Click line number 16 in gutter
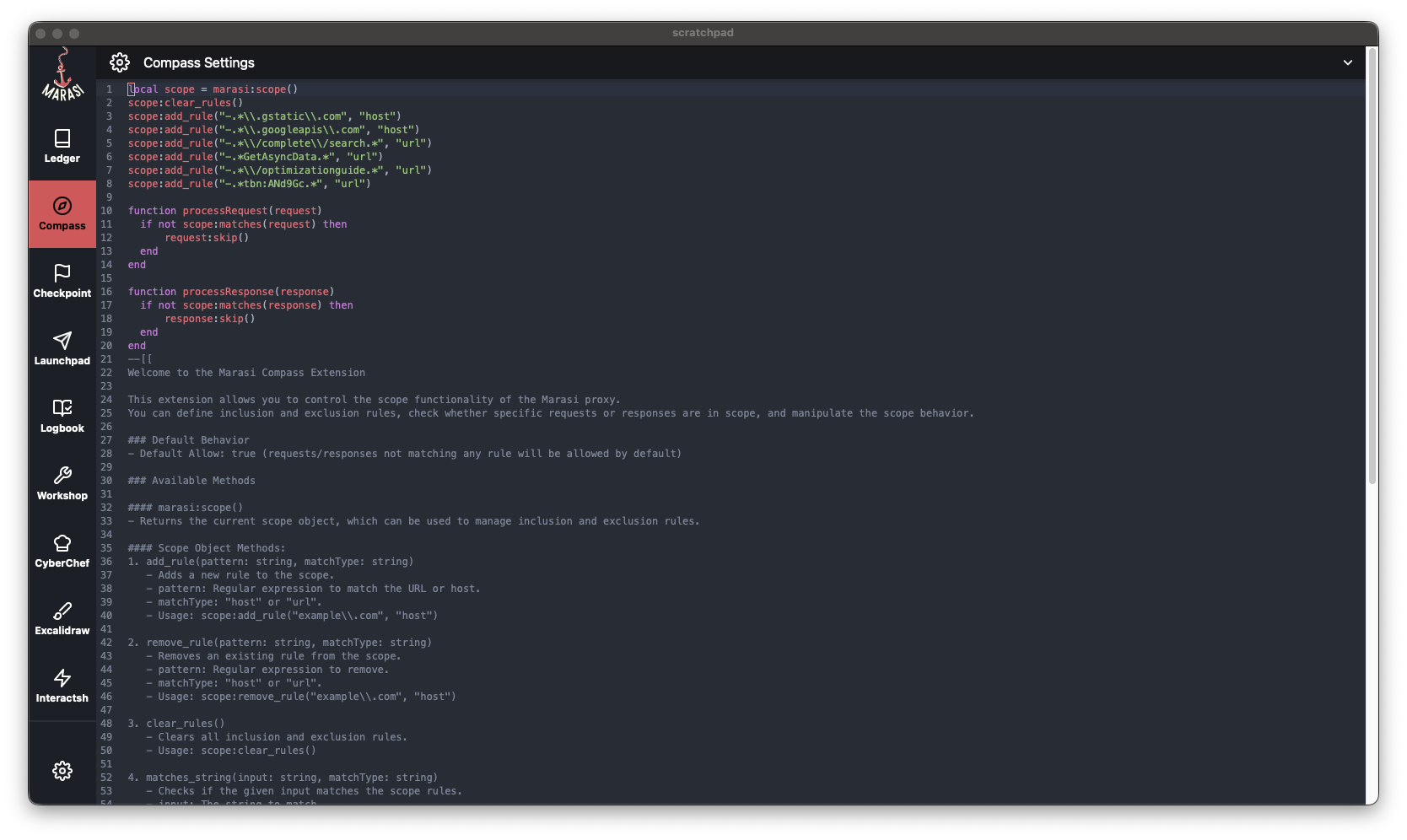 [x=106, y=292]
